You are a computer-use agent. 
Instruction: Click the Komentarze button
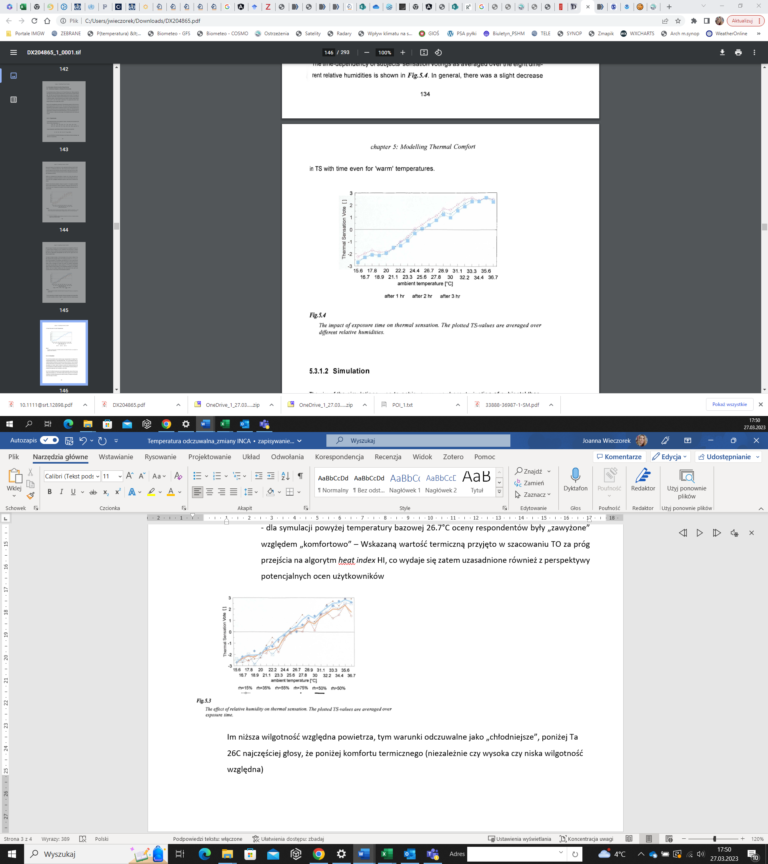(619, 457)
